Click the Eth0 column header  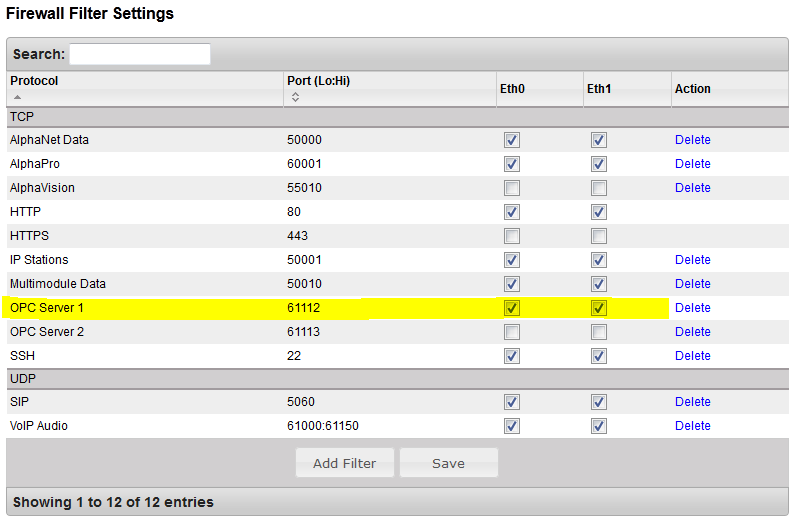click(513, 89)
